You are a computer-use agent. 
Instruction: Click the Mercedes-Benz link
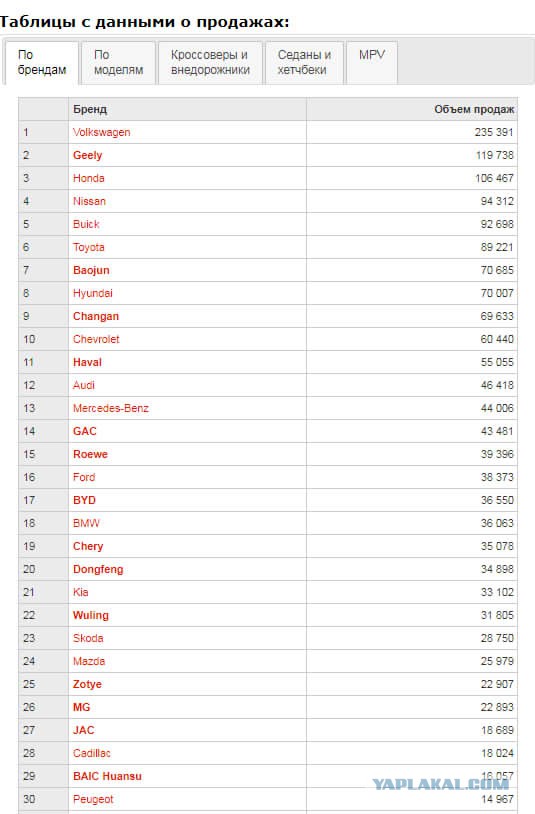(111, 408)
